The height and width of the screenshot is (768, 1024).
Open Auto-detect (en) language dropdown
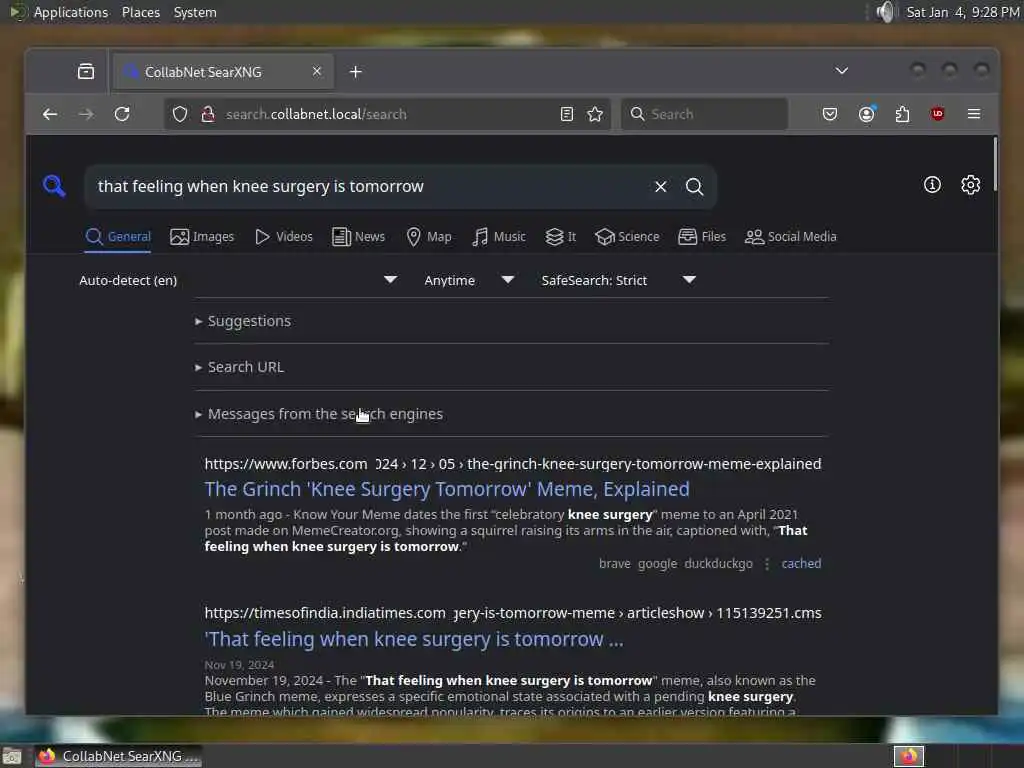[x=238, y=280]
